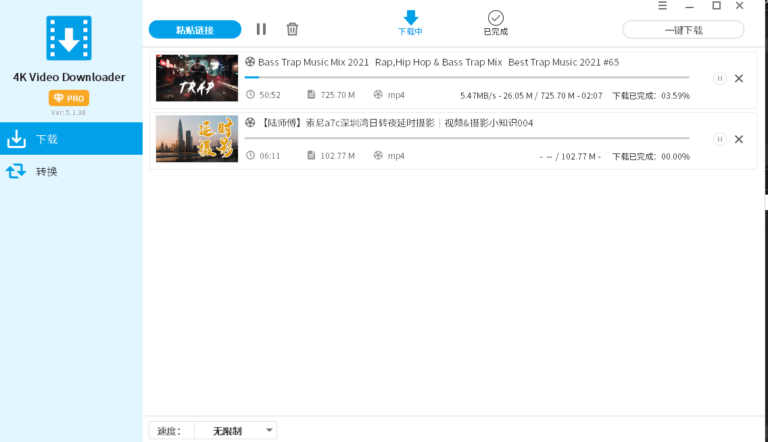Remove the 陆师傅 延时摄影 video download
The width and height of the screenshot is (768, 442).
pos(739,139)
